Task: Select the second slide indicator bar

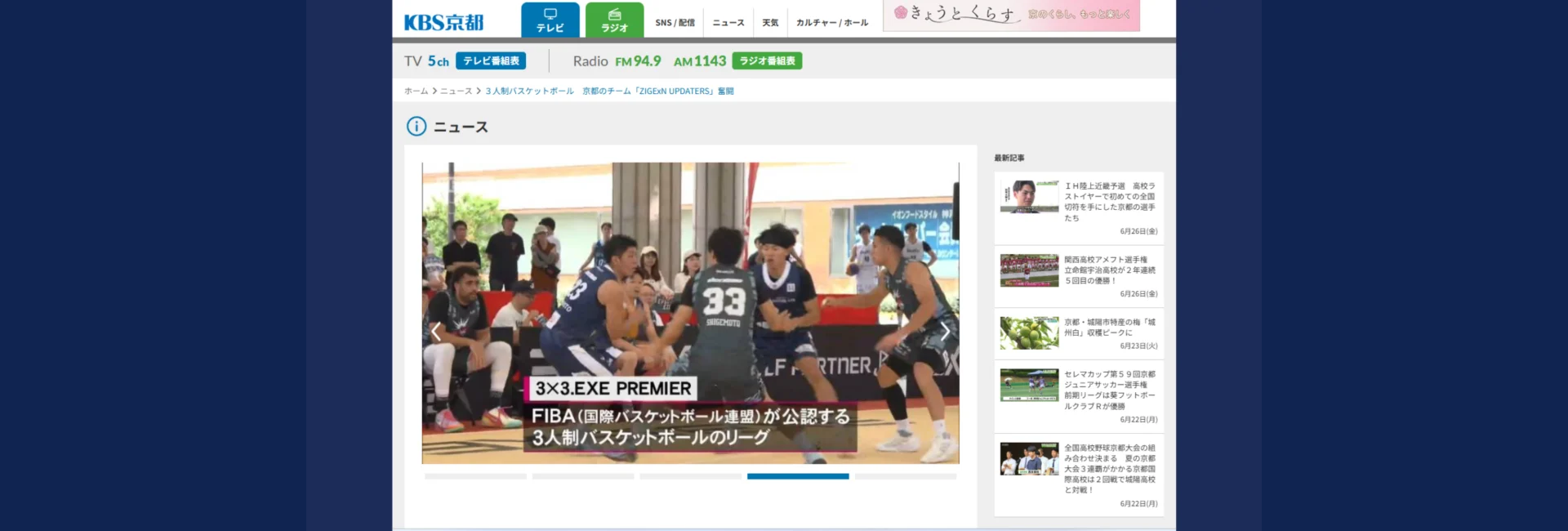Action: pos(583,476)
